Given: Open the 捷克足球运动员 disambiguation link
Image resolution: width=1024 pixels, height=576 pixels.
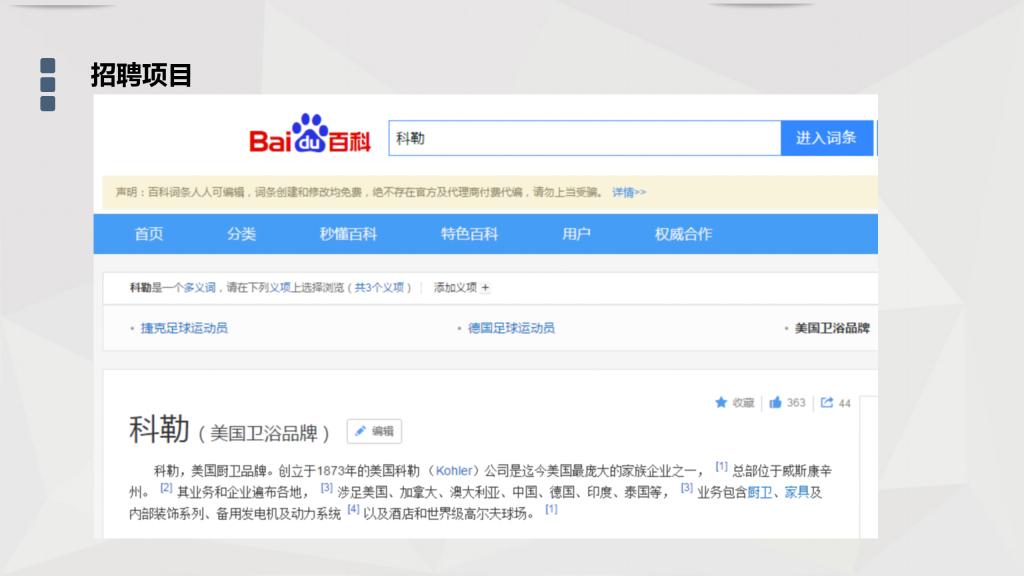Looking at the screenshot, I should (x=184, y=328).
